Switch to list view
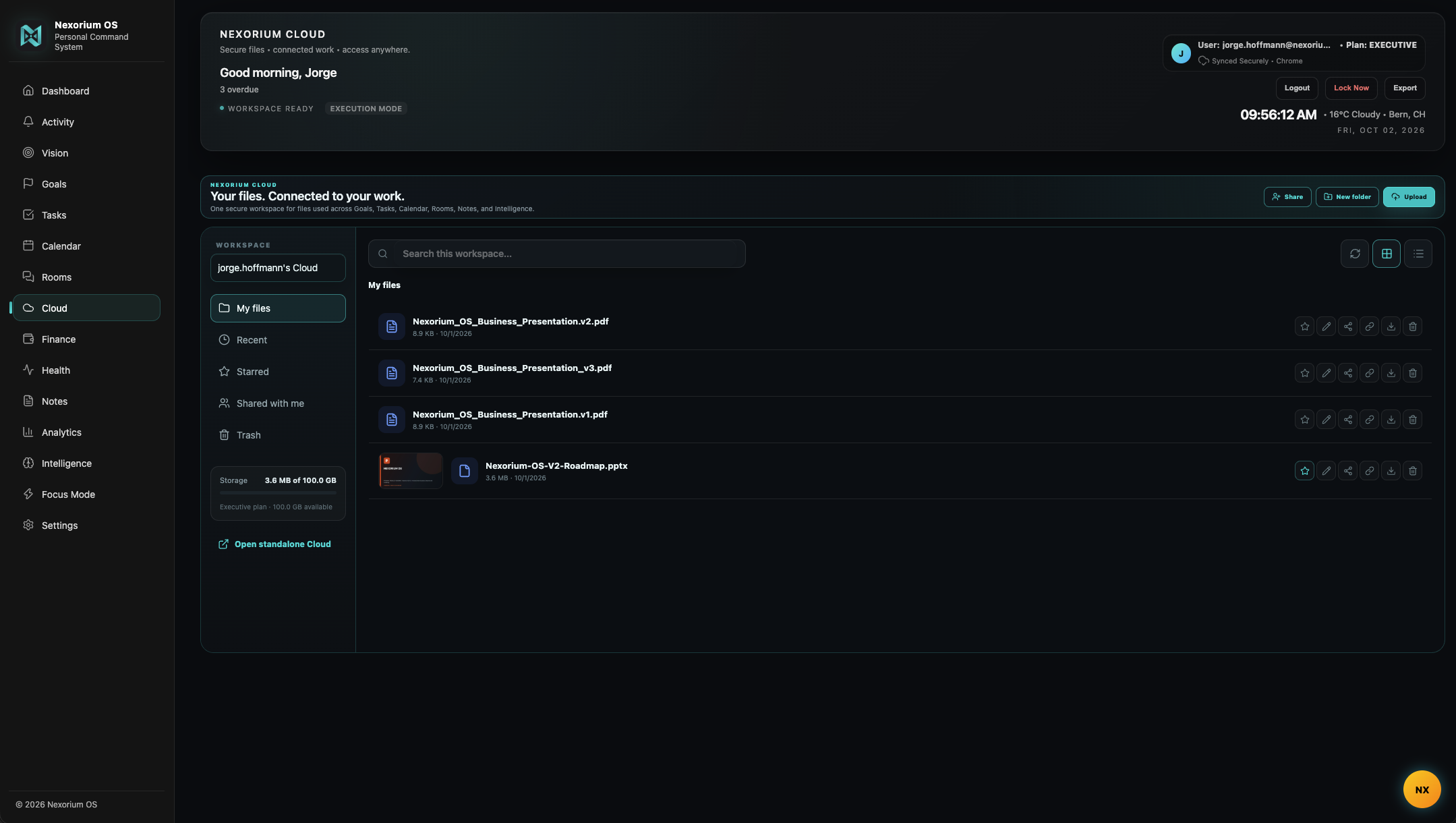This screenshot has height=823, width=1456. click(1418, 254)
